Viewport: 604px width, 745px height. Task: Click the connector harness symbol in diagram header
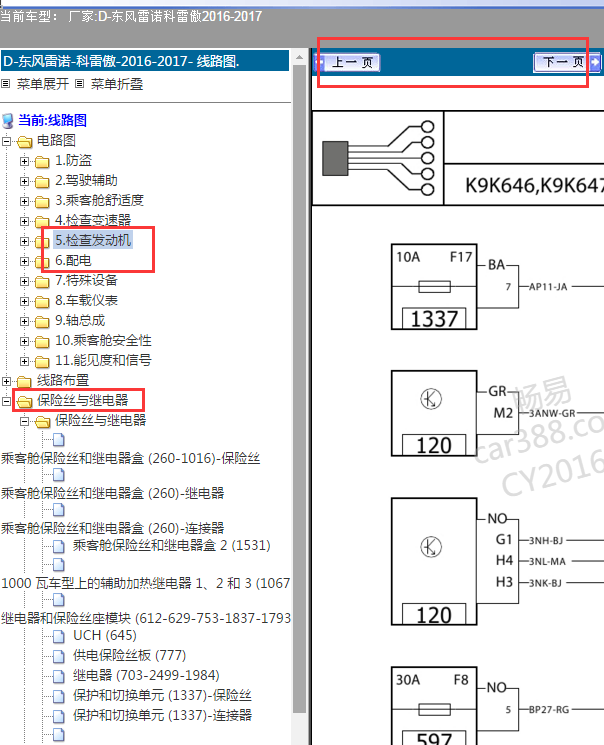(x=378, y=158)
